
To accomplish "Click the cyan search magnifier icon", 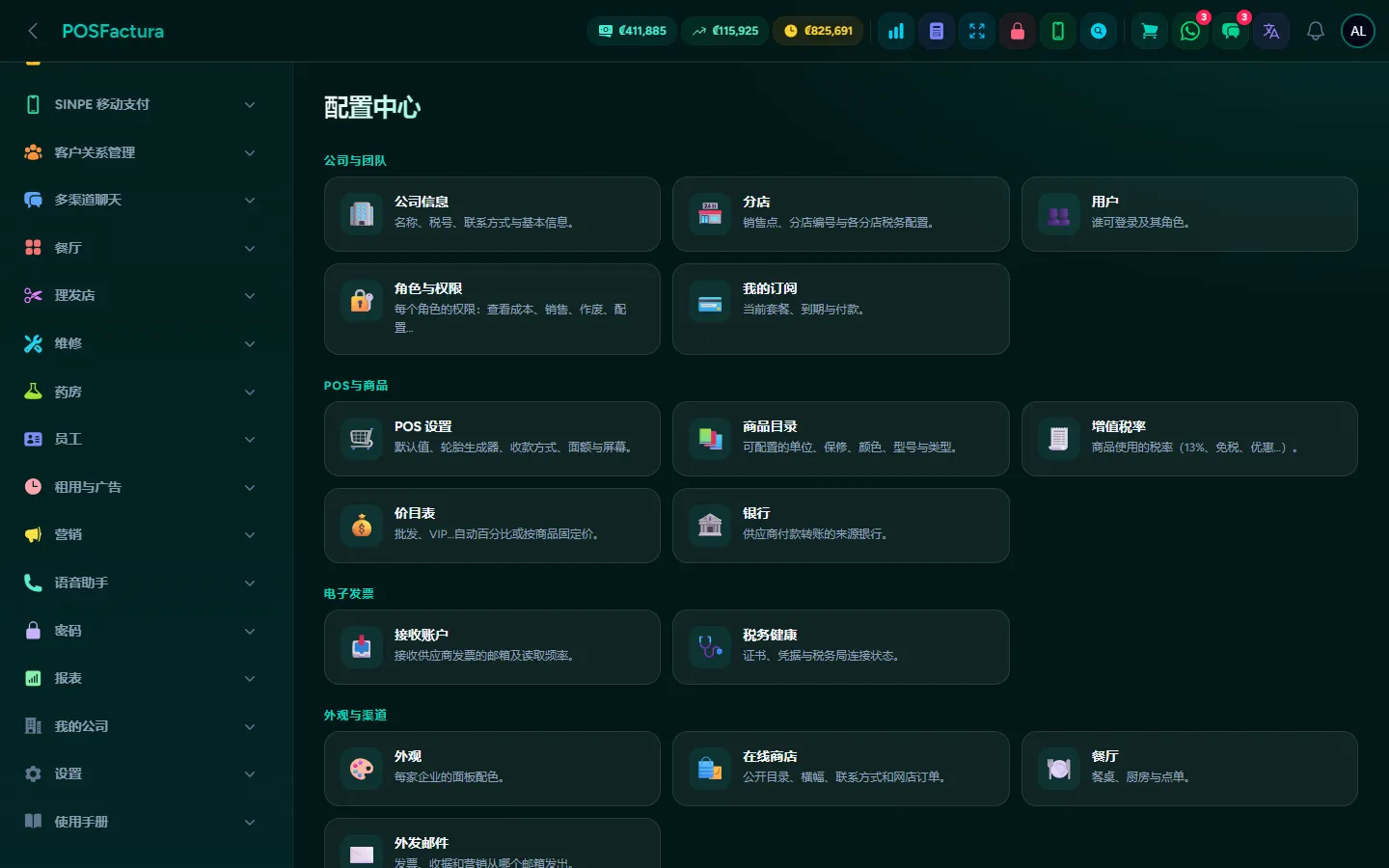I will (1099, 31).
